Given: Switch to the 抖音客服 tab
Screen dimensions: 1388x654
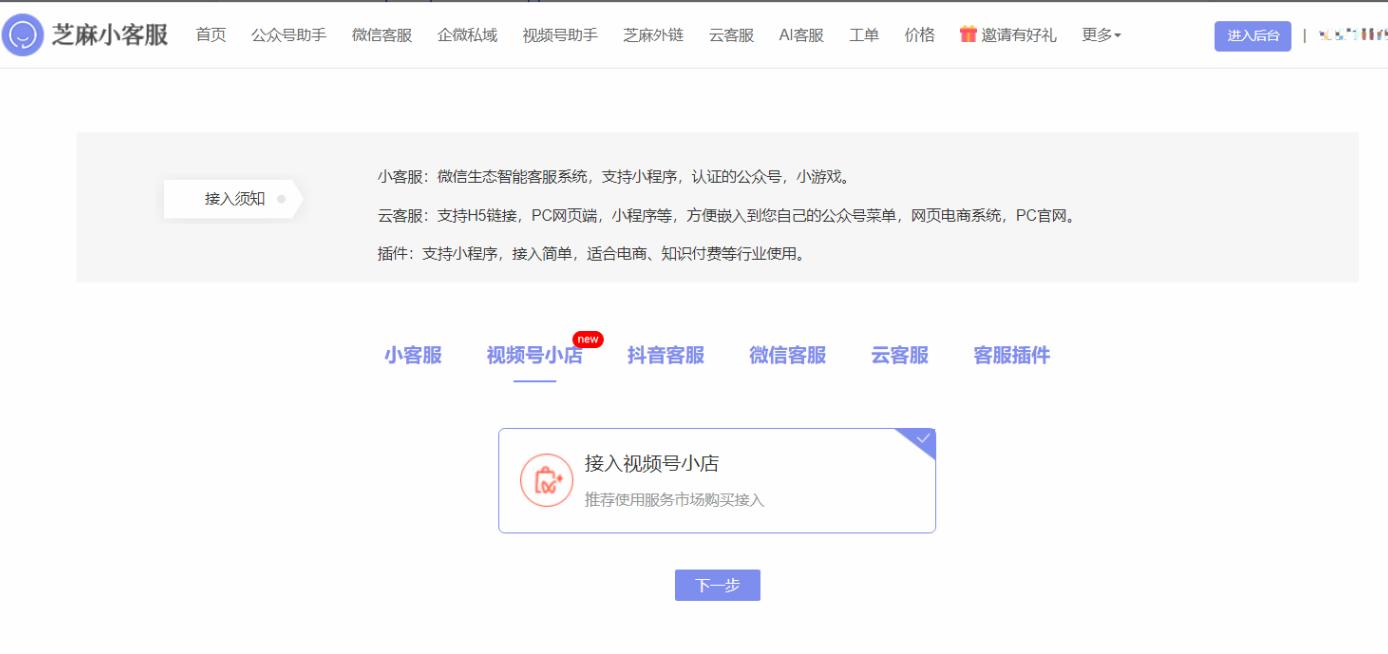Looking at the screenshot, I should 666,355.
